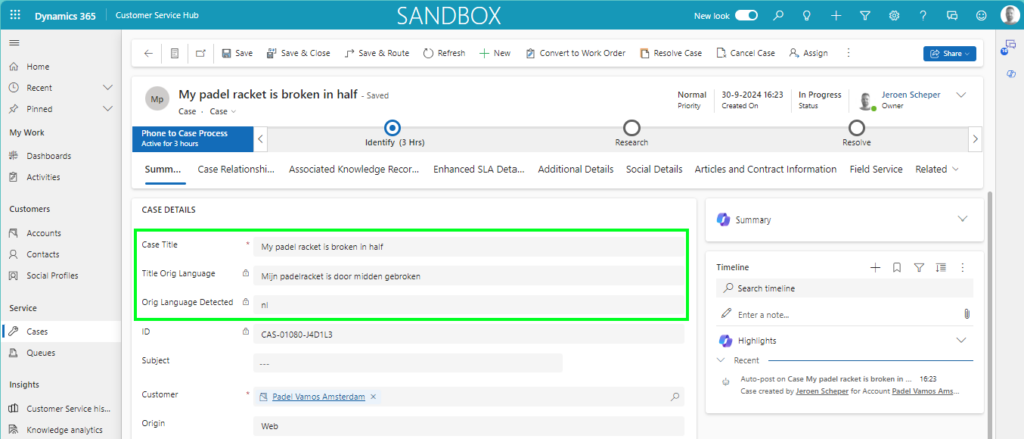Open the timeline filter icon
1024x439 pixels.
click(919, 267)
